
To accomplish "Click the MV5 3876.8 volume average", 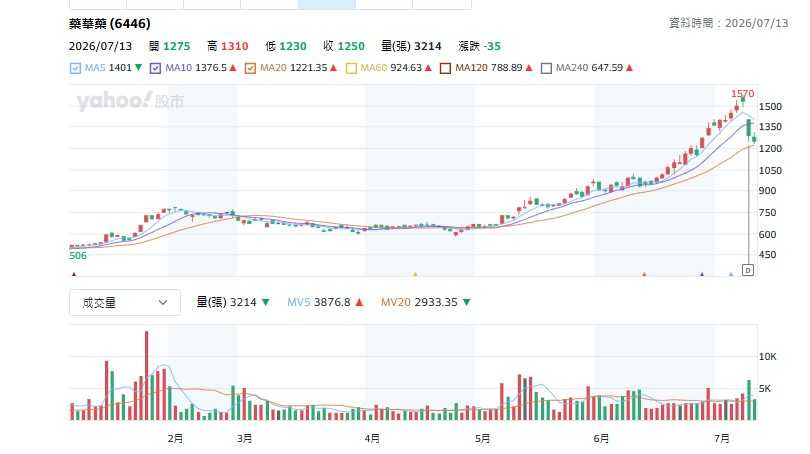I will tap(325, 302).
